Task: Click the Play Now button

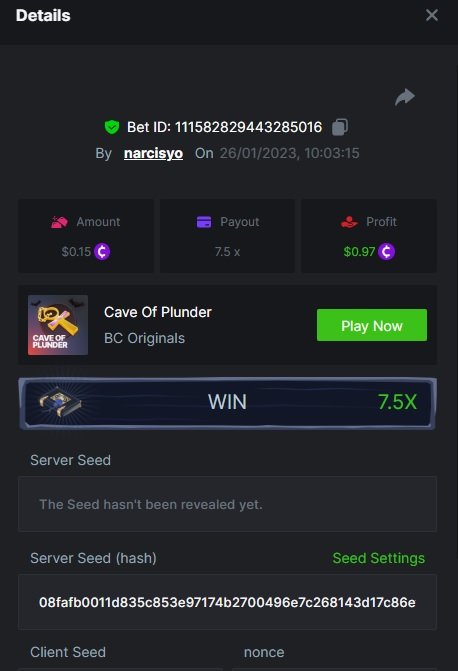Action: (372, 325)
